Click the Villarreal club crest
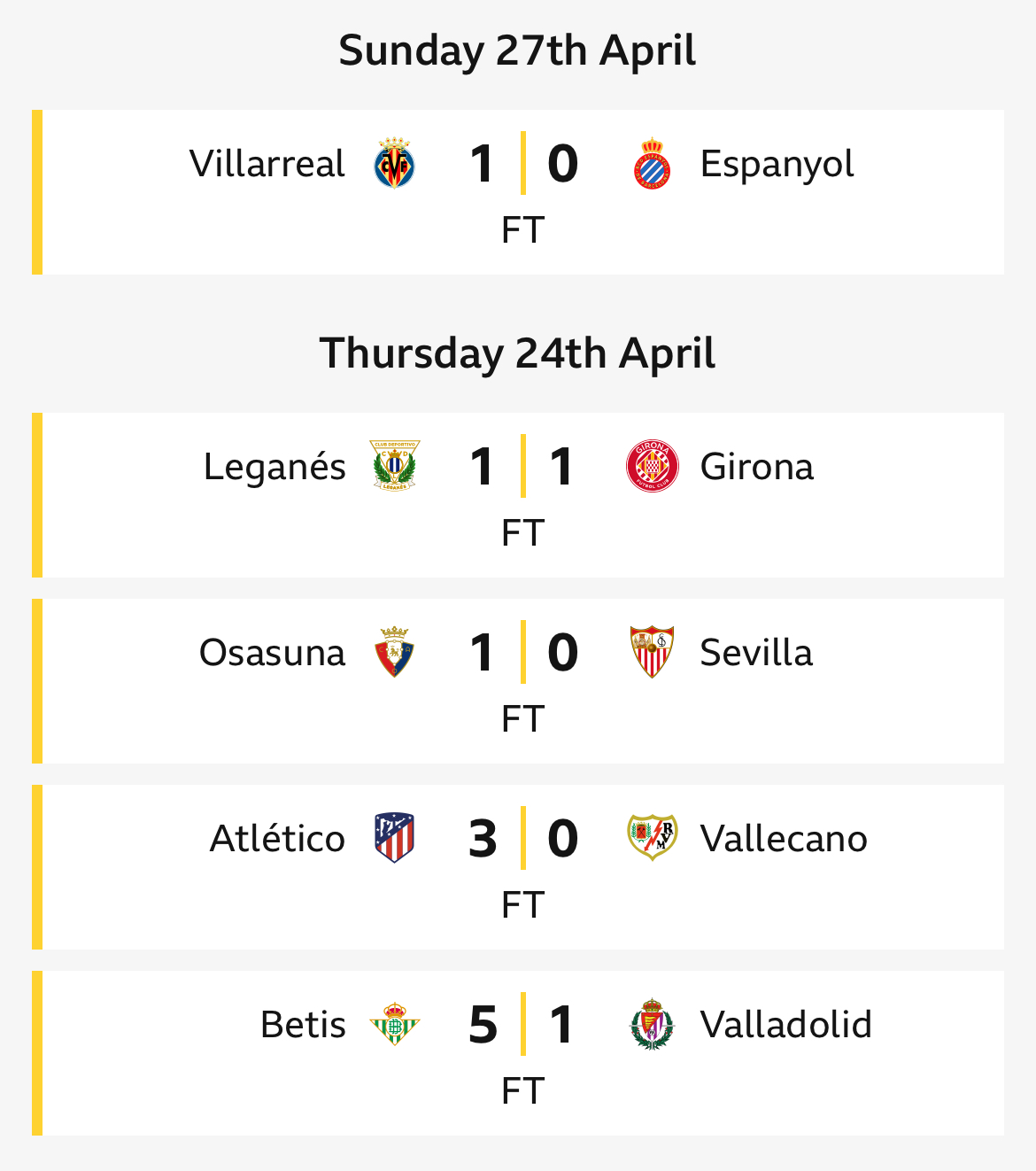 394,163
